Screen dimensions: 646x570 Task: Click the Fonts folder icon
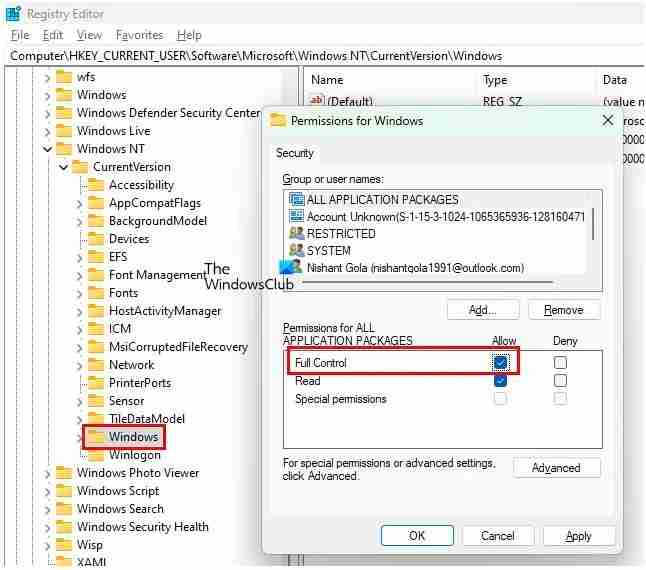click(96, 293)
